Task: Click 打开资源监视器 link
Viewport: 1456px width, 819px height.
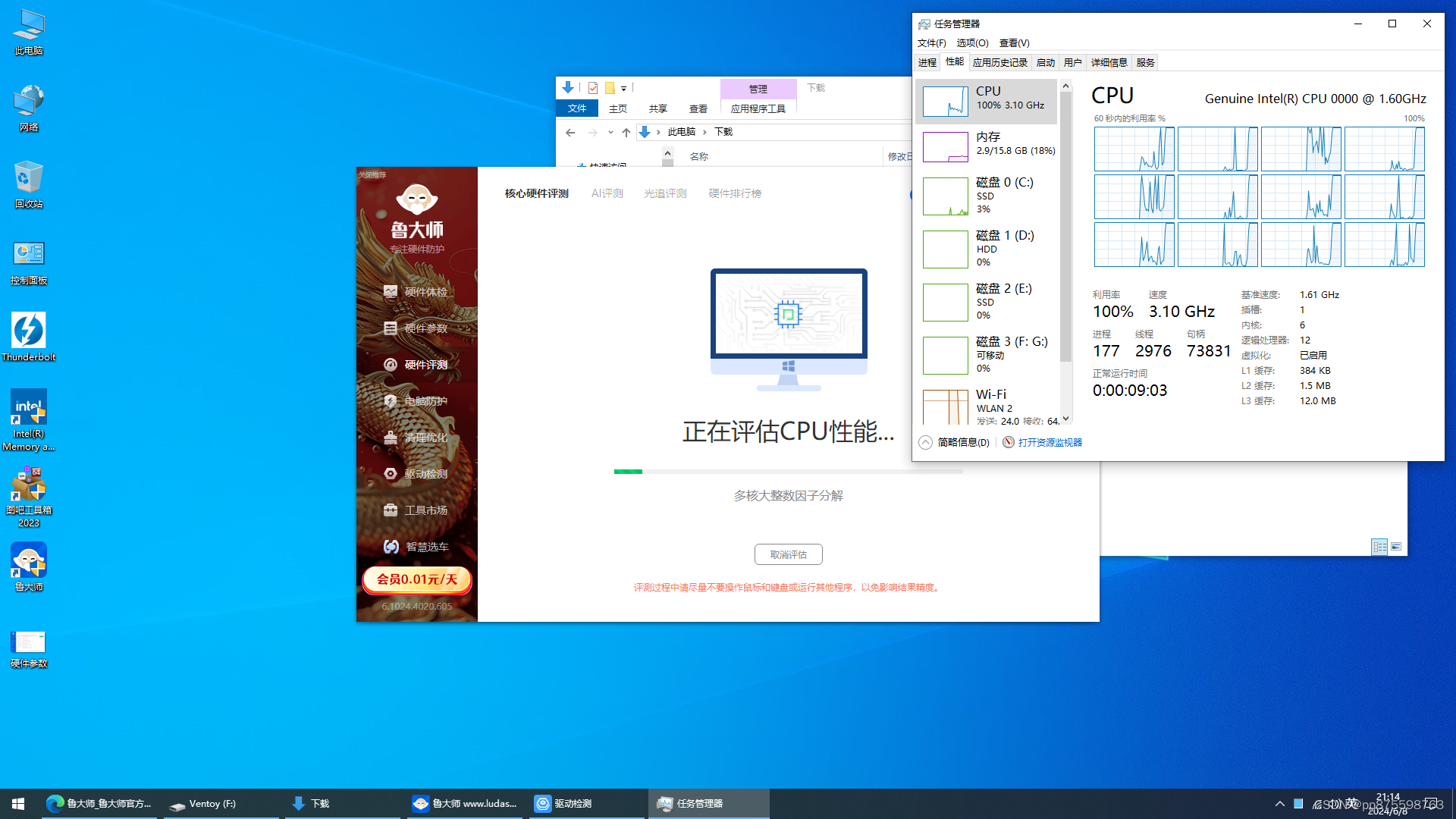Action: (1050, 442)
